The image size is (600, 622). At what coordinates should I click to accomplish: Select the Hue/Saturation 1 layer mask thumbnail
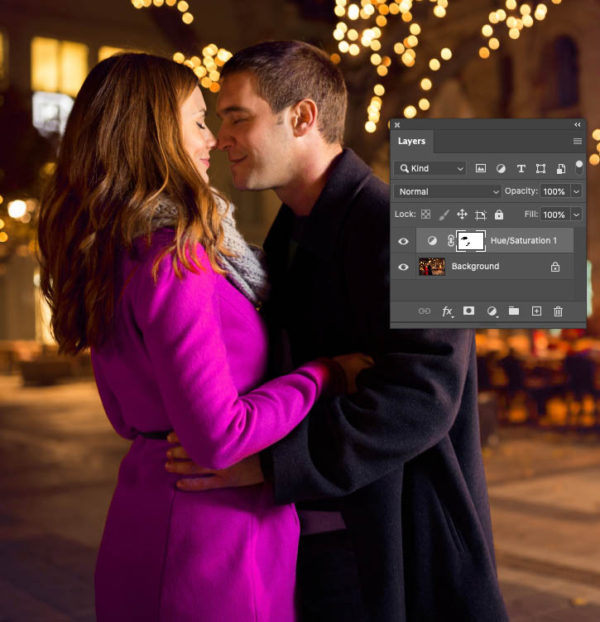coord(471,240)
